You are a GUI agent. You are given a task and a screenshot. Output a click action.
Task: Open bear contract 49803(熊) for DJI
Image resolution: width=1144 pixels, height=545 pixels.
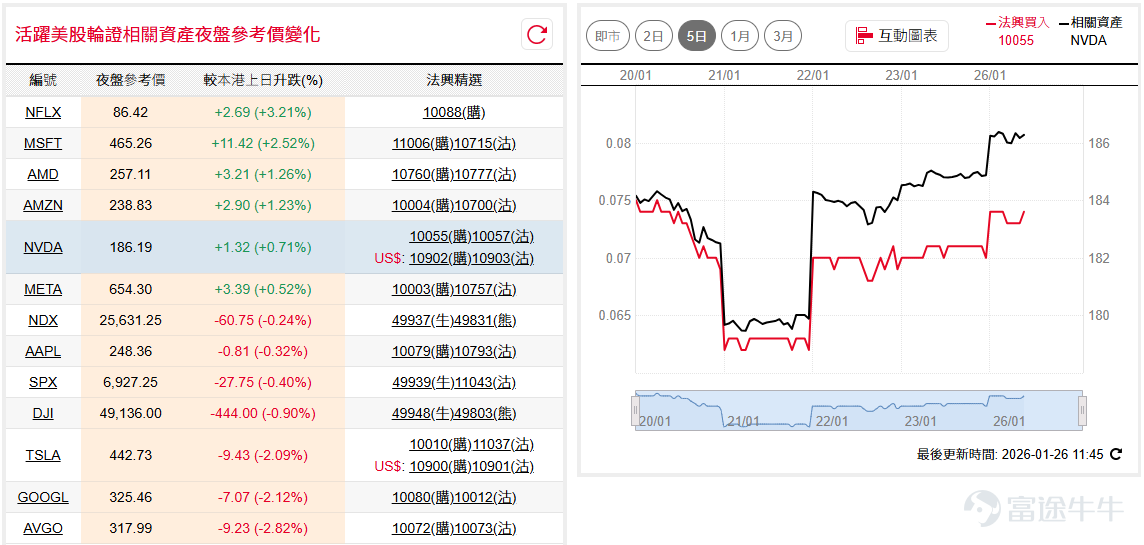pos(484,414)
